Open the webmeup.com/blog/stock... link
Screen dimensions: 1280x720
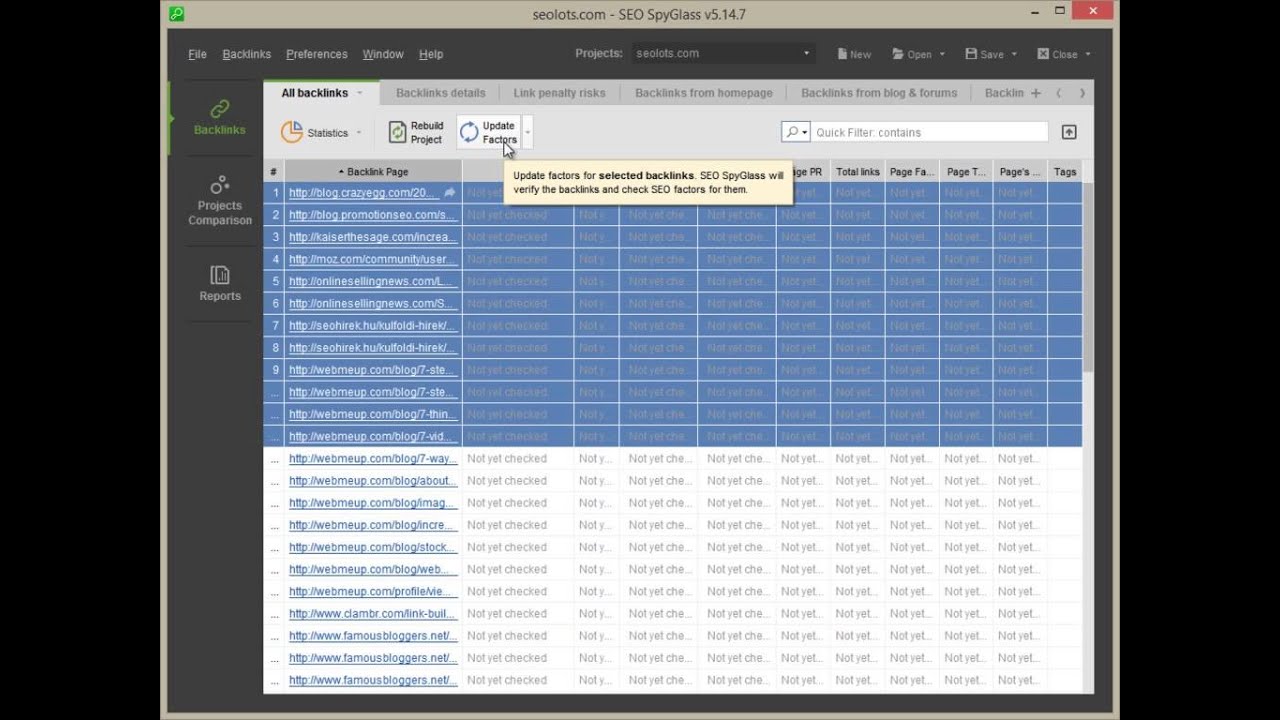373,547
